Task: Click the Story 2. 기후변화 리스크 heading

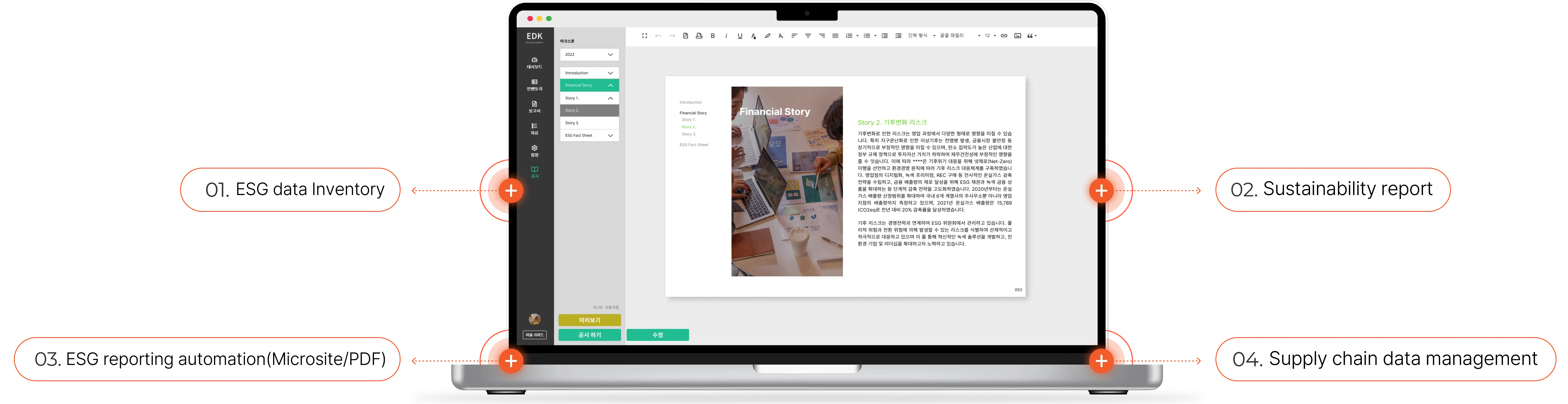Action: pos(892,122)
